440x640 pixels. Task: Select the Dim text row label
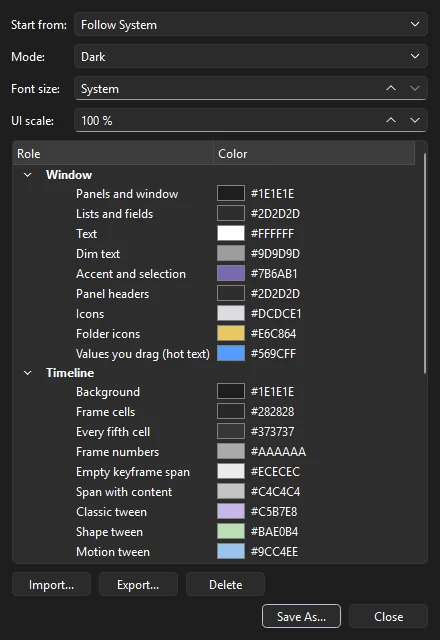(x=98, y=253)
